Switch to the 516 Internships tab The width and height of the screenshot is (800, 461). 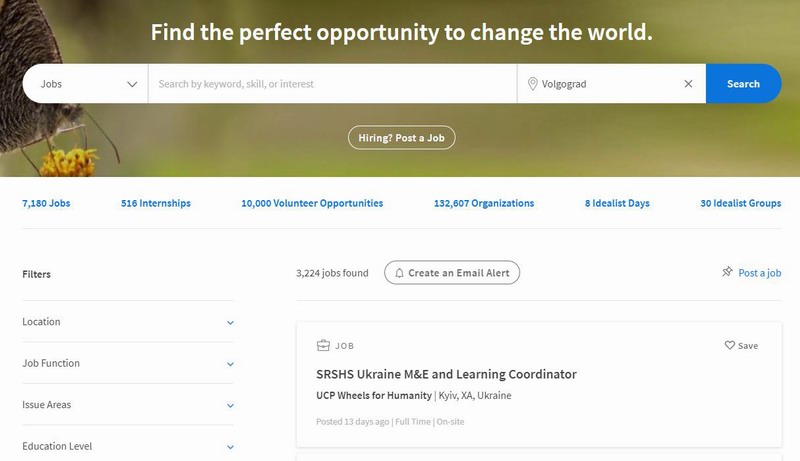155,203
